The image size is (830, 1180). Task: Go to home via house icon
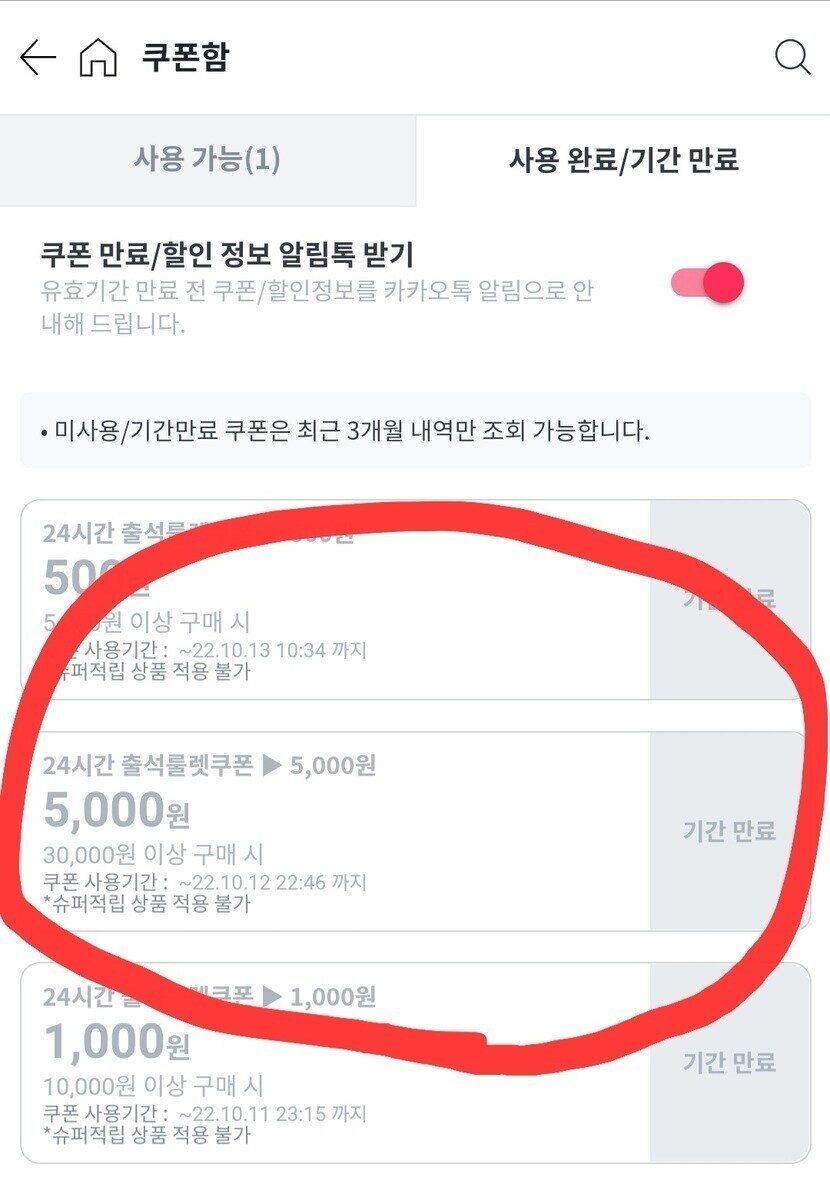pos(97,58)
